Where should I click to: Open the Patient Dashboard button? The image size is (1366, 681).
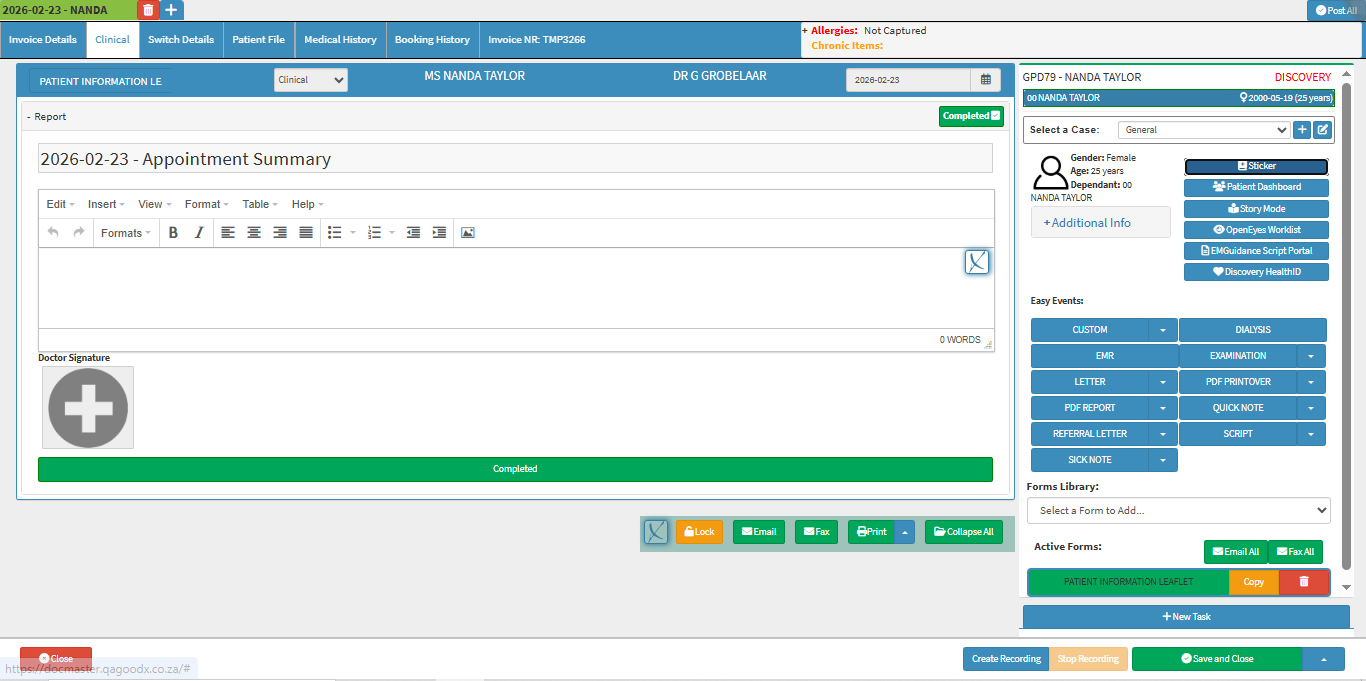pyautogui.click(x=1257, y=187)
